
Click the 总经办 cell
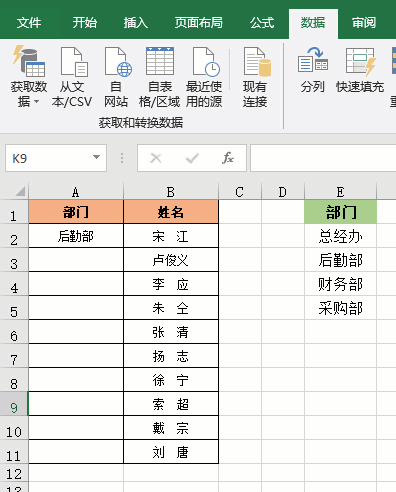coord(340,236)
